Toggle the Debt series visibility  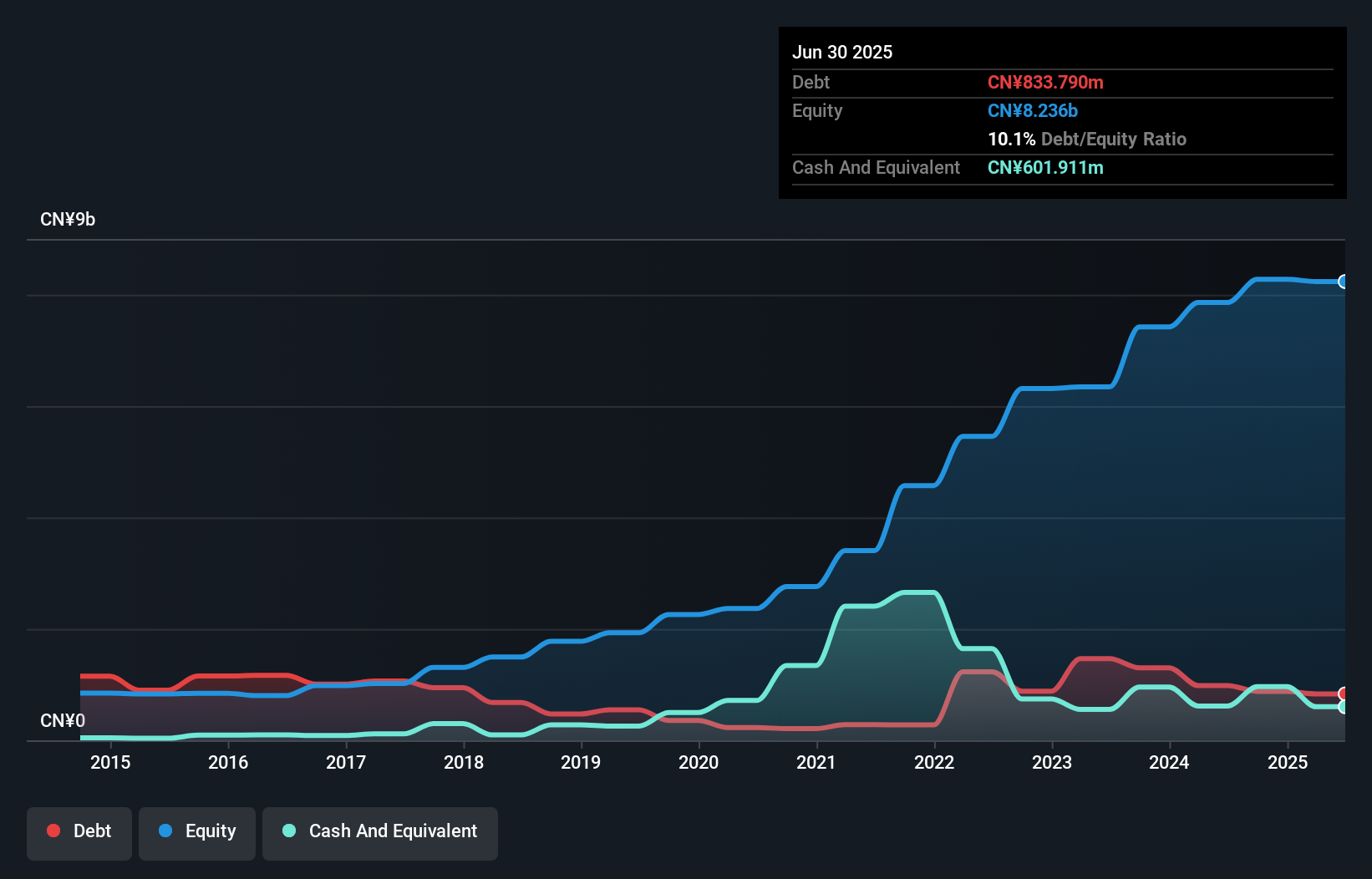[x=79, y=833]
